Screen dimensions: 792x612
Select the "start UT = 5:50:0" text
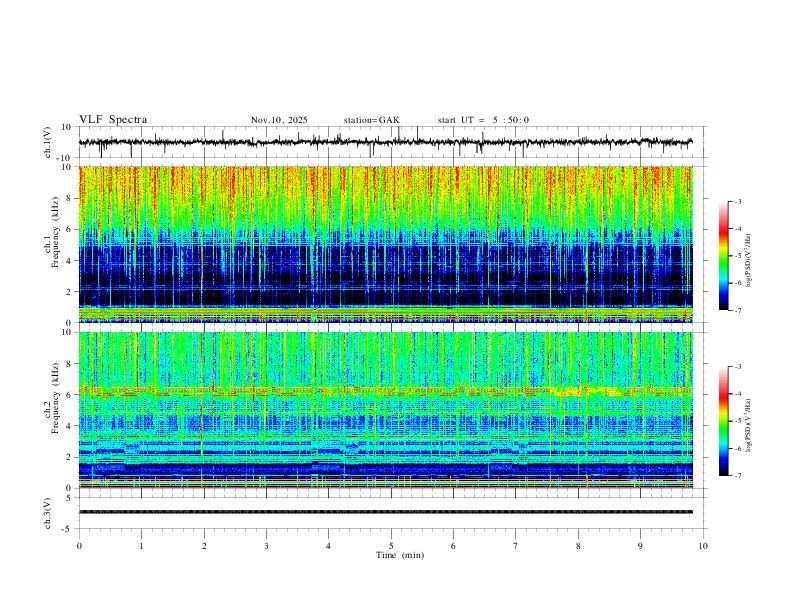[x=483, y=120]
